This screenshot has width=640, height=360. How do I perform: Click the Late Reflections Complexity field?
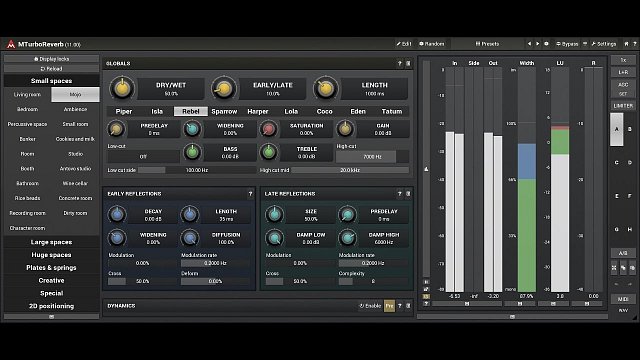click(373, 281)
